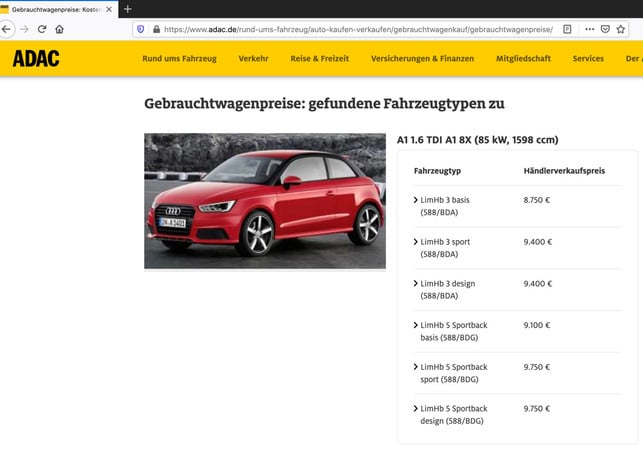Click the 8.750 € price
Screen dimensions: 643x449
coord(537,200)
